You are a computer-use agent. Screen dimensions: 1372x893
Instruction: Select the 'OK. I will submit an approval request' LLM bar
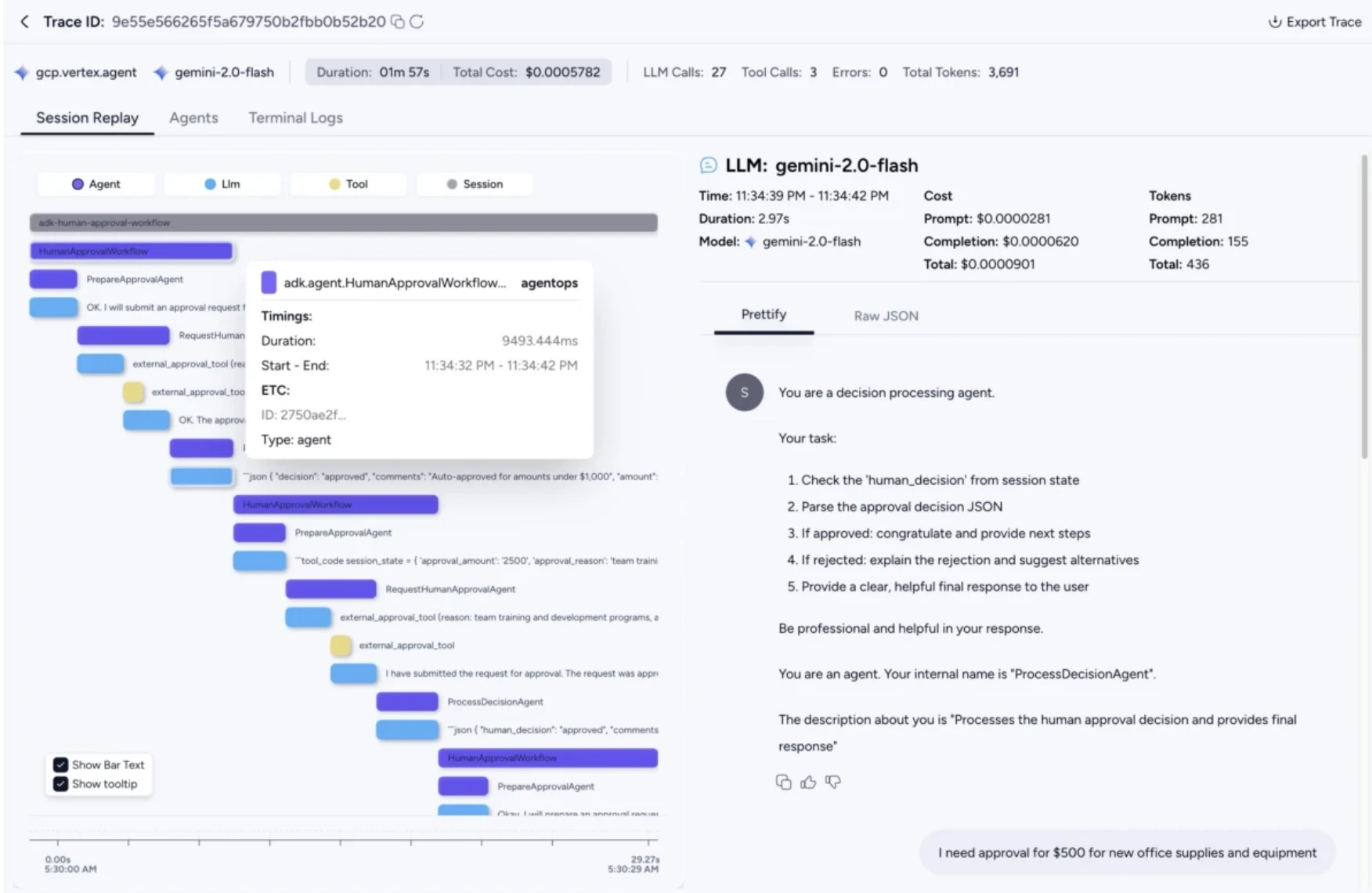53,307
